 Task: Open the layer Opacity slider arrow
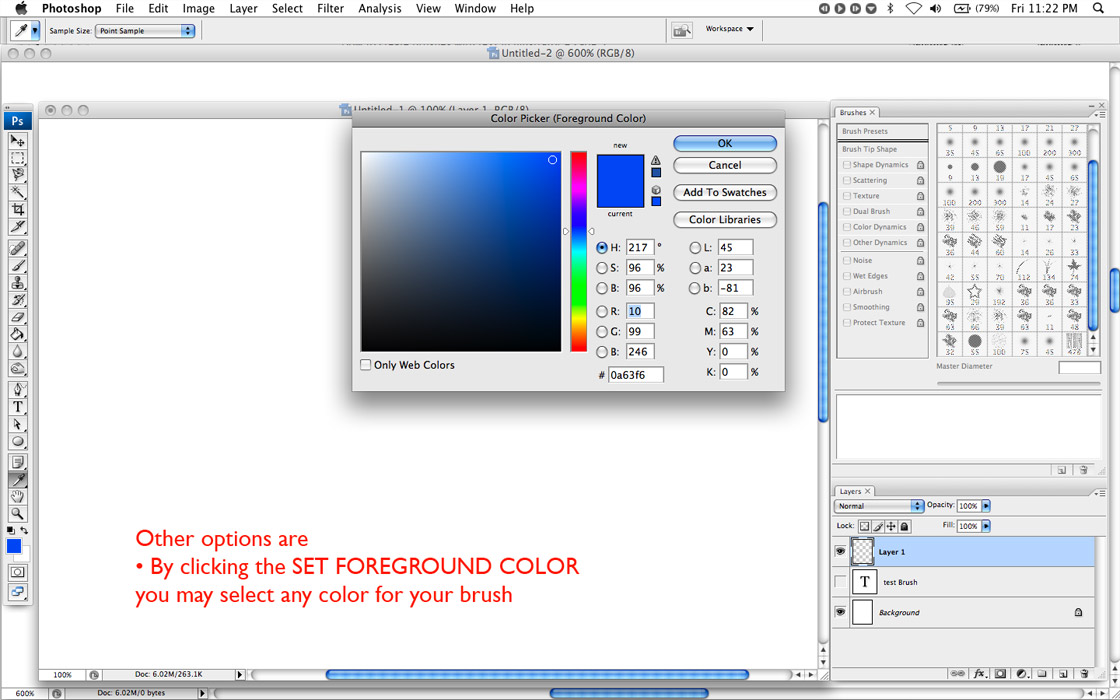pyautogui.click(x=986, y=506)
